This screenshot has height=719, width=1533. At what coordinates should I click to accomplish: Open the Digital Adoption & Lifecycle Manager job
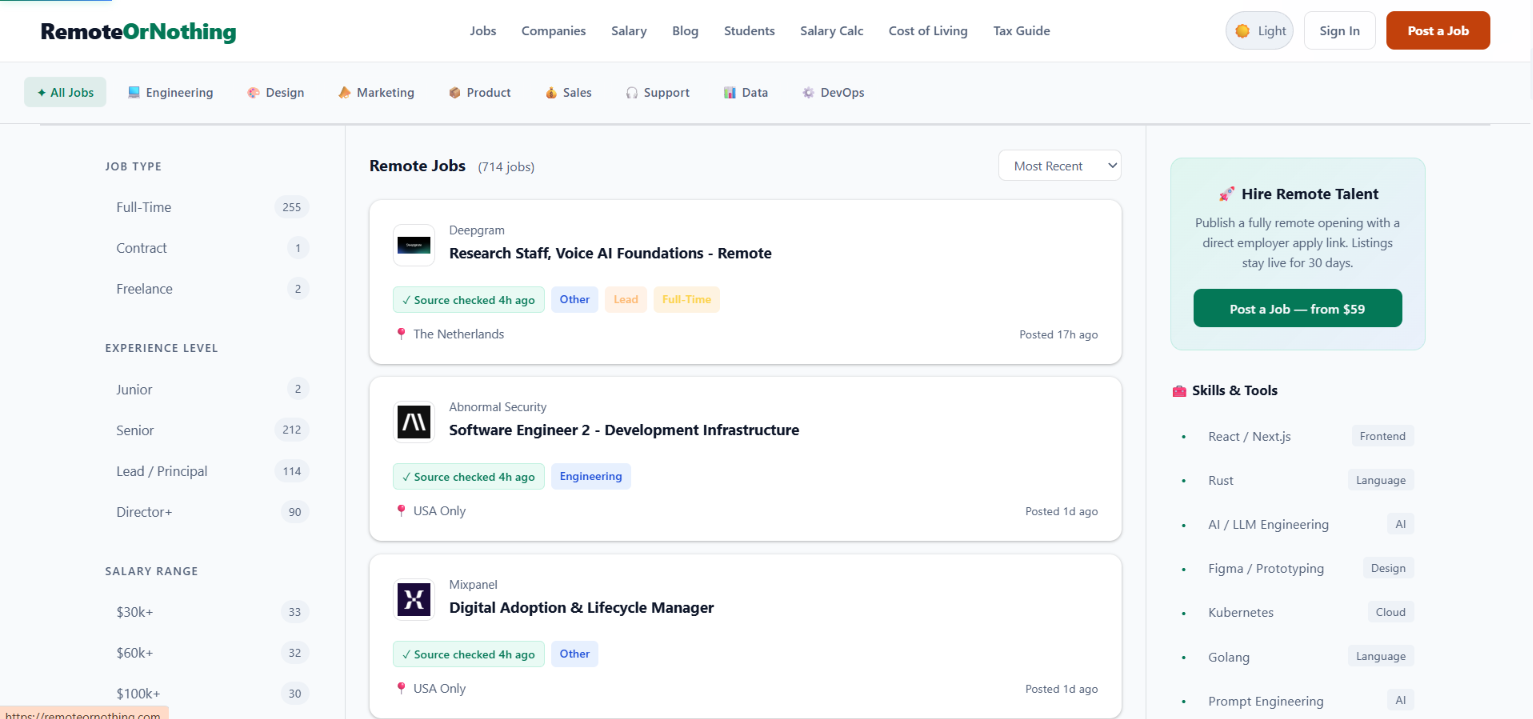click(581, 607)
